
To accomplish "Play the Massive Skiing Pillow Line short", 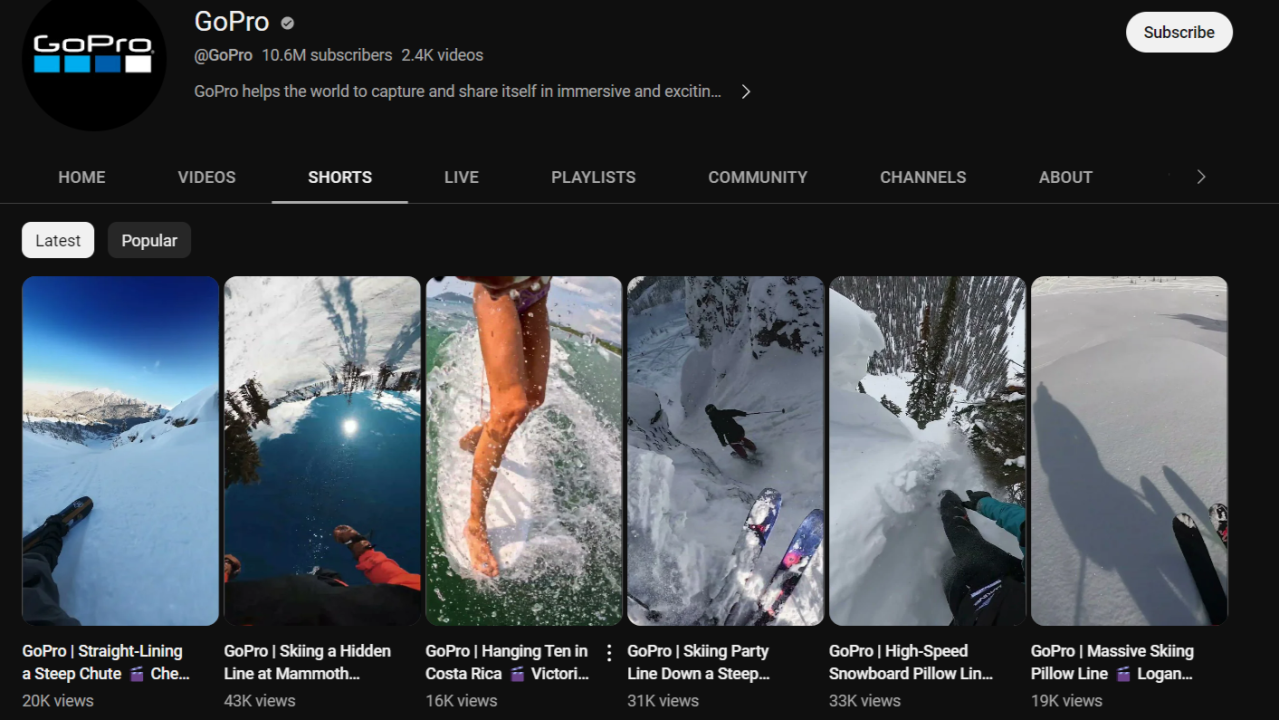I will coord(1128,450).
